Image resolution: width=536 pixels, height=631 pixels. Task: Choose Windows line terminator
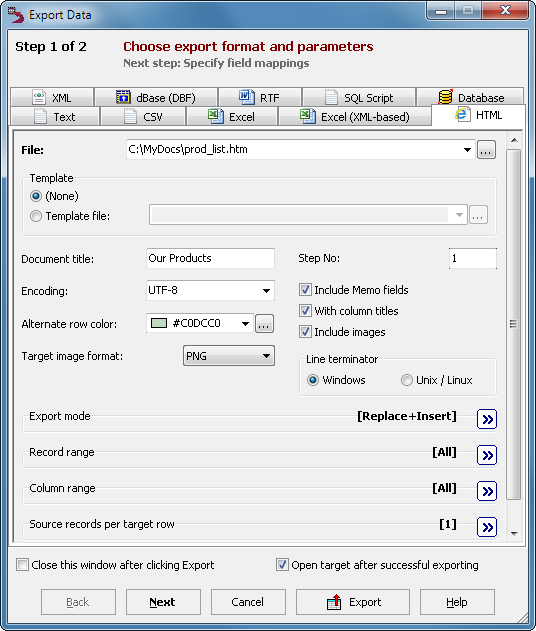tap(313, 380)
